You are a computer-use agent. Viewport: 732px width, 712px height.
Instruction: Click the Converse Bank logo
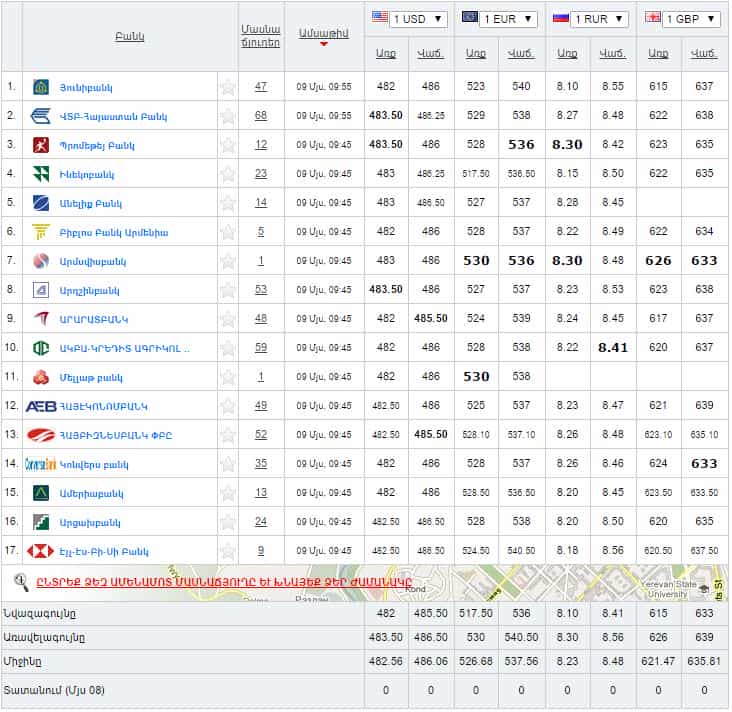tap(41, 464)
